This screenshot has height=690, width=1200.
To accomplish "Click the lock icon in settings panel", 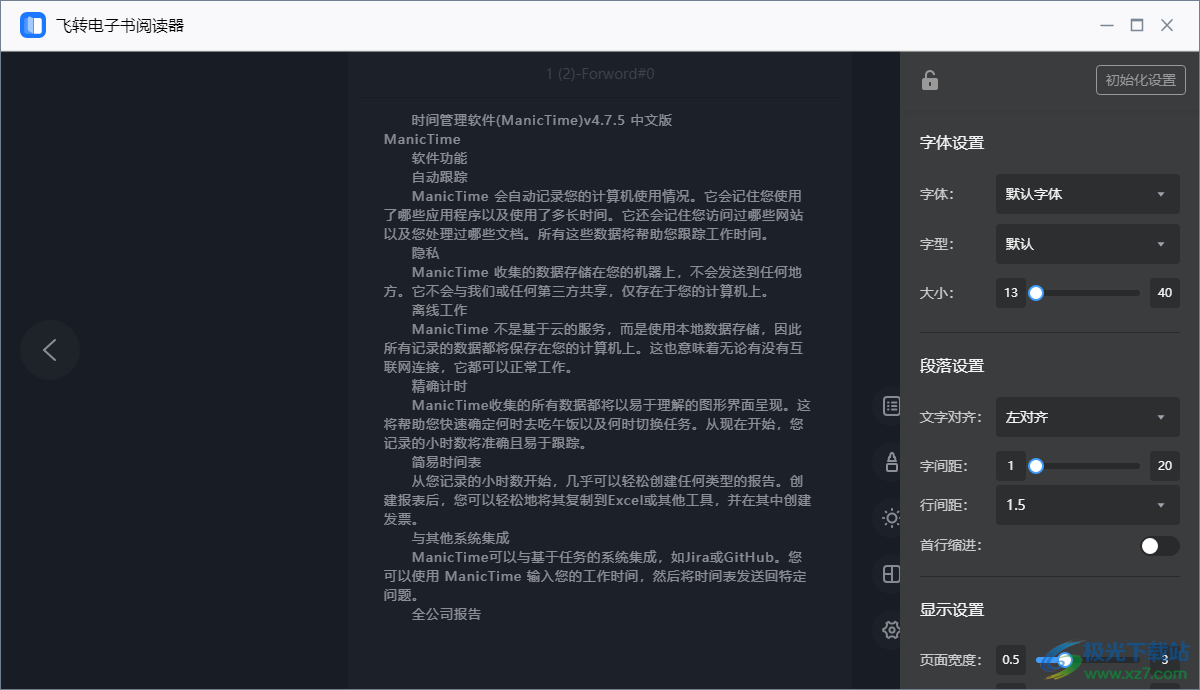I will pos(930,81).
